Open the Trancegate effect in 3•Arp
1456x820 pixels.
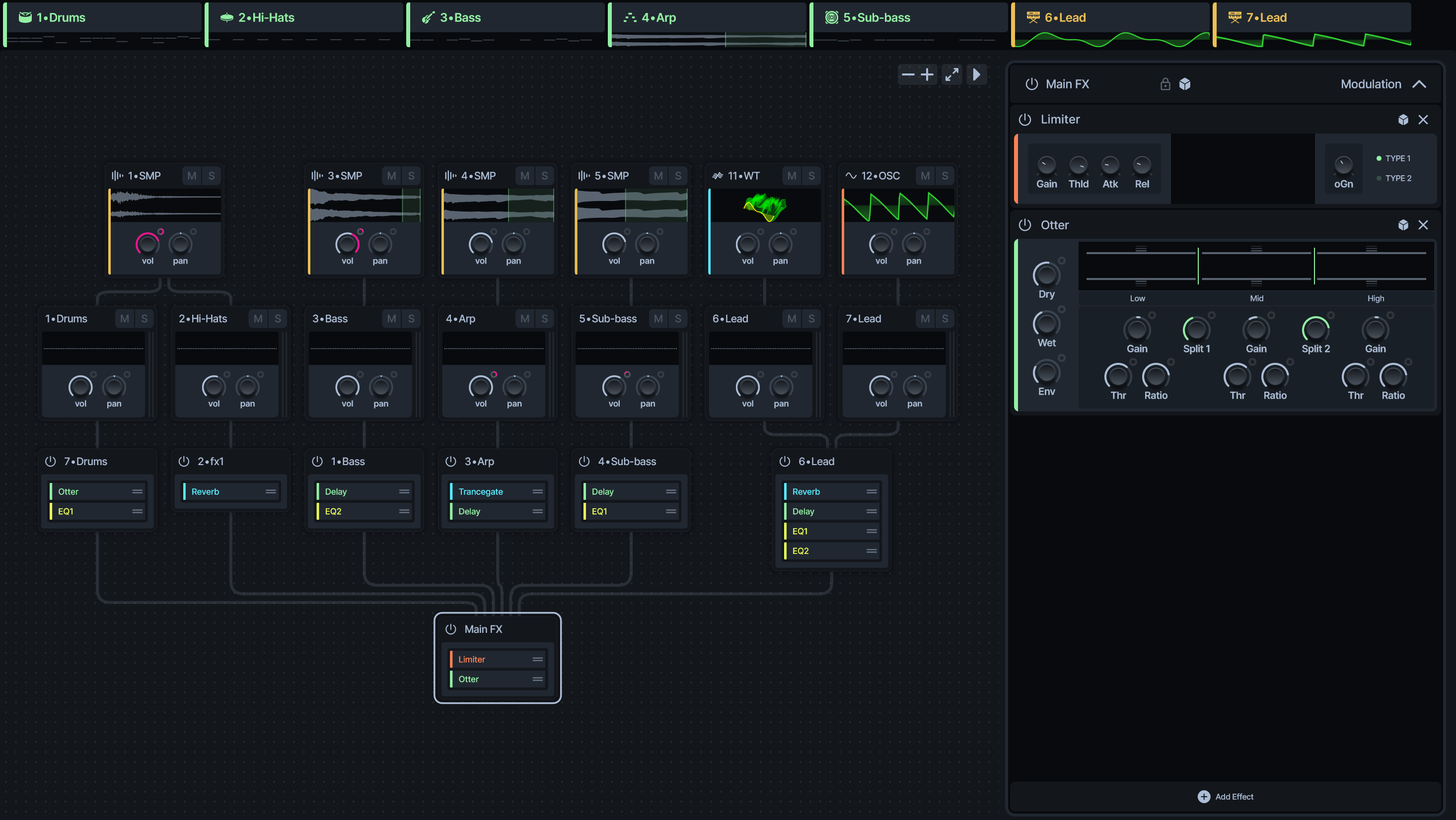click(480, 492)
